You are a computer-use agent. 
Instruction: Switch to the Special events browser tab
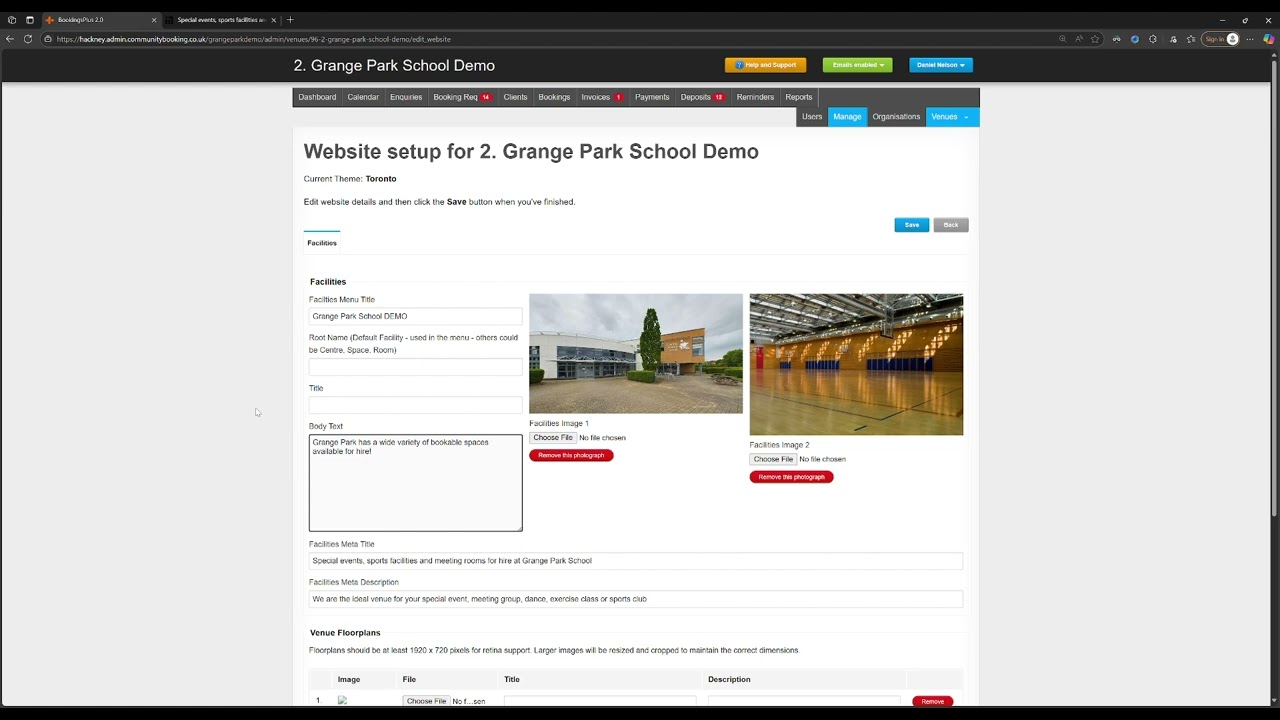click(x=222, y=20)
